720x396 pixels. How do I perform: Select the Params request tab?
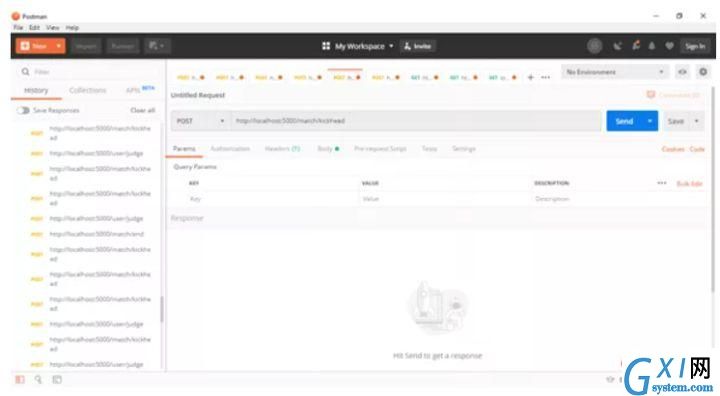[x=184, y=149]
